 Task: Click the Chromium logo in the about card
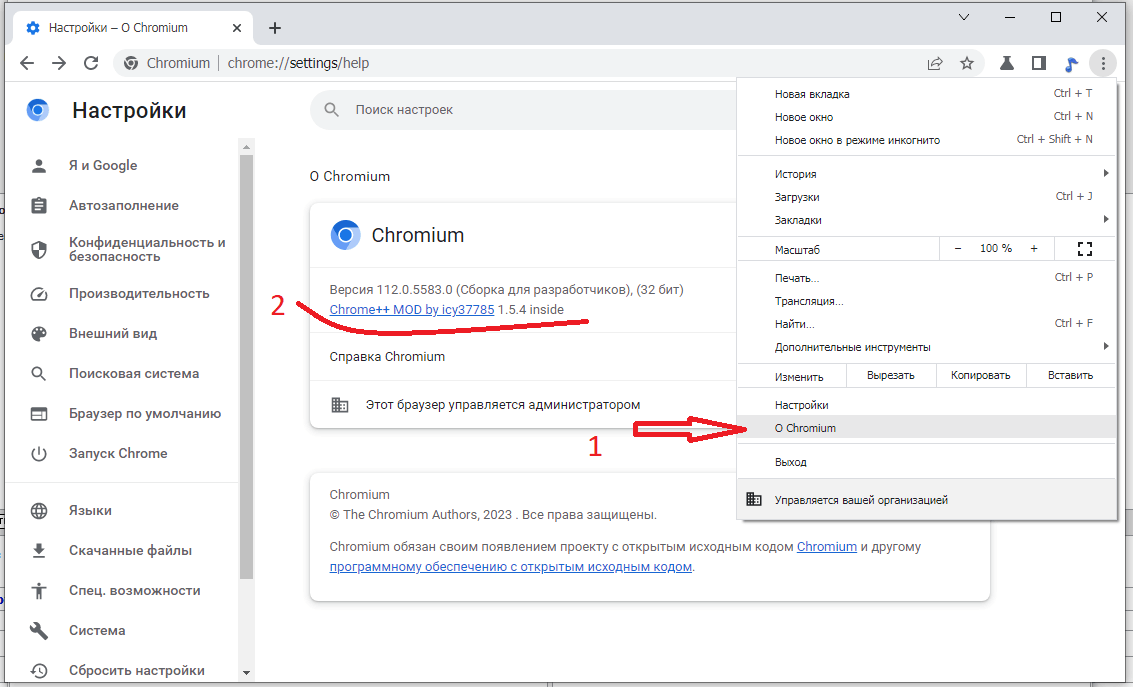(x=345, y=236)
